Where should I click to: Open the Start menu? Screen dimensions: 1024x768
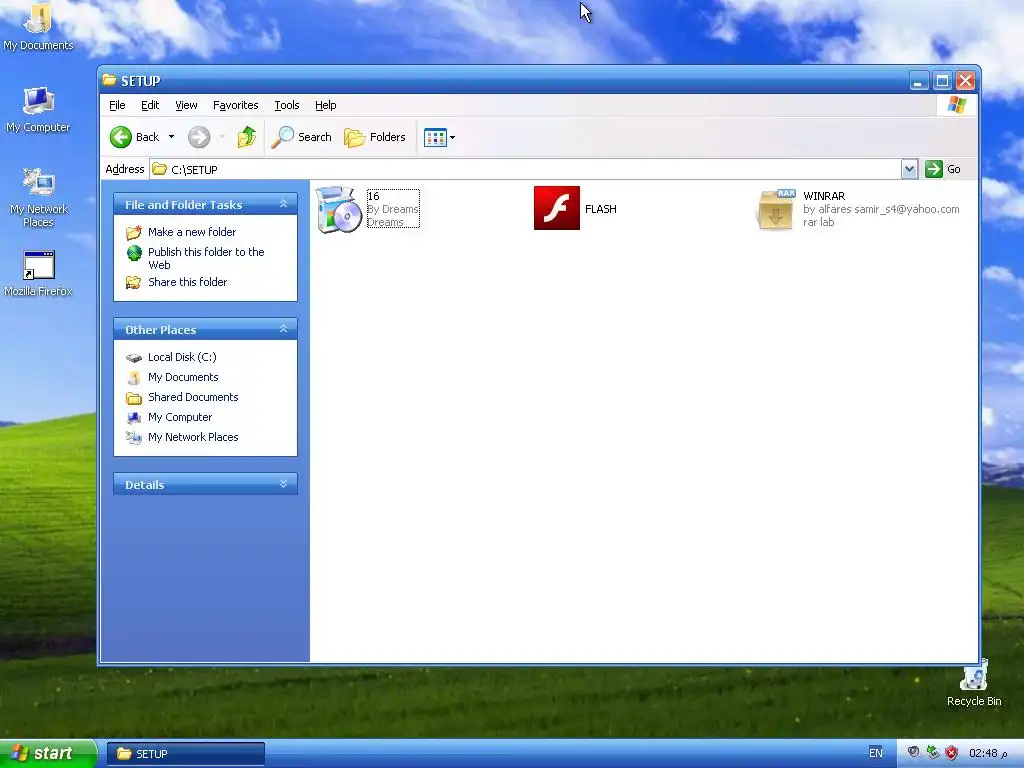[x=48, y=754]
